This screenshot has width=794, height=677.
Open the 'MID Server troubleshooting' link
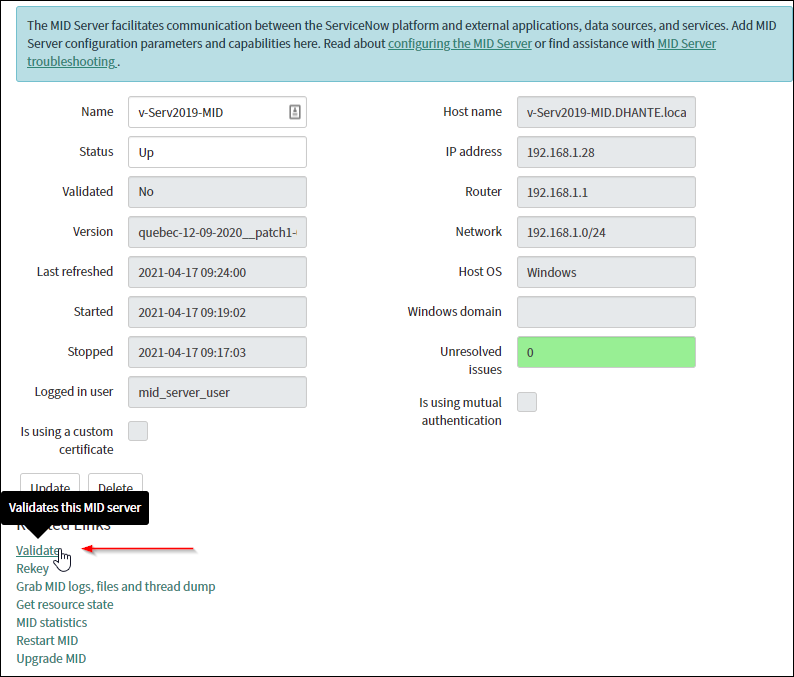(687, 44)
